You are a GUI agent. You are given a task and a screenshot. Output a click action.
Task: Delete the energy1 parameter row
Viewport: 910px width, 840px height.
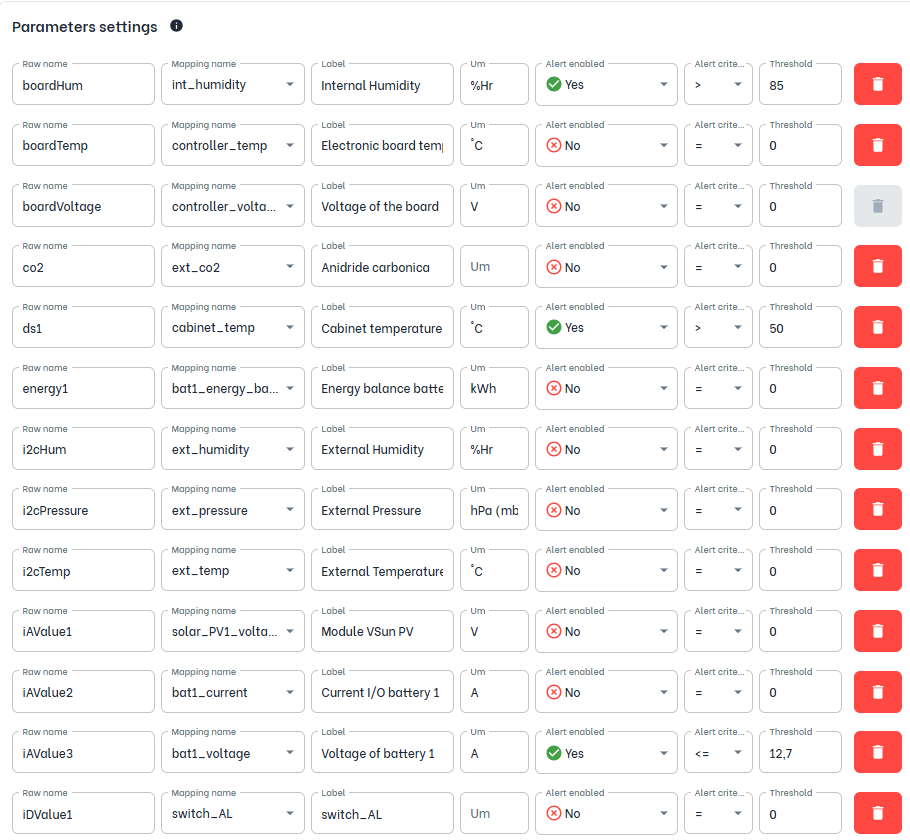click(x=877, y=388)
